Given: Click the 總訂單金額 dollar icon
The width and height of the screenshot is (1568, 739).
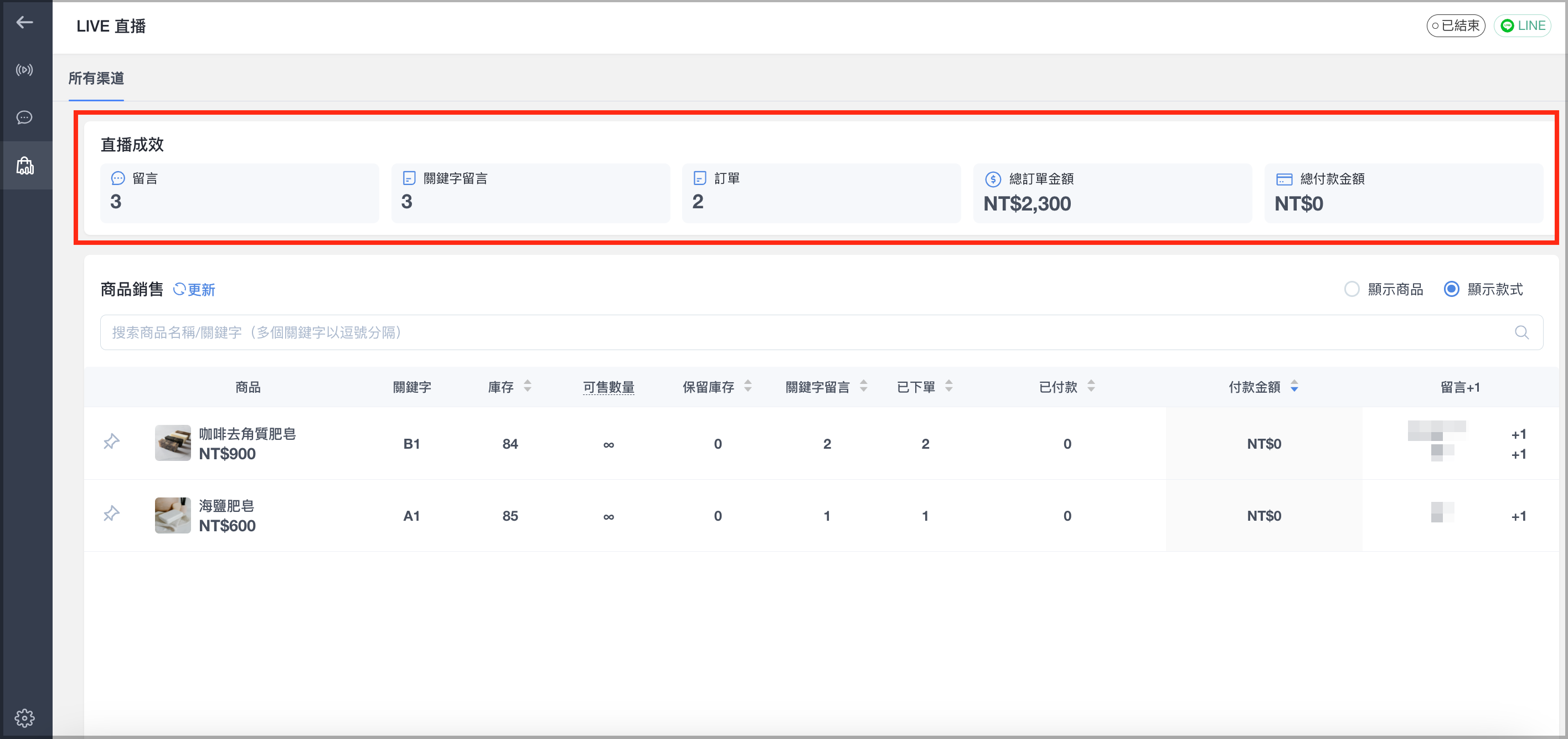Looking at the screenshot, I should [993, 179].
